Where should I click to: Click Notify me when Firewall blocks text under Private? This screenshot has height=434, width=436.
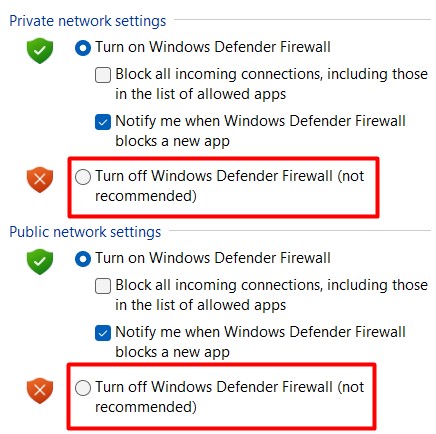260,131
